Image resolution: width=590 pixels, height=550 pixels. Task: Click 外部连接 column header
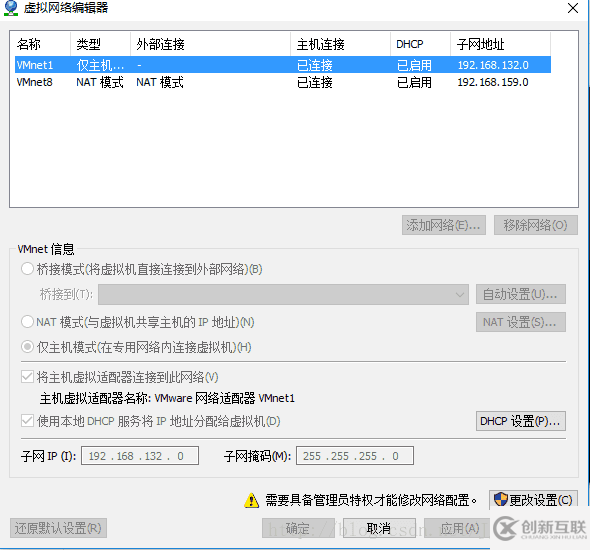pos(210,44)
